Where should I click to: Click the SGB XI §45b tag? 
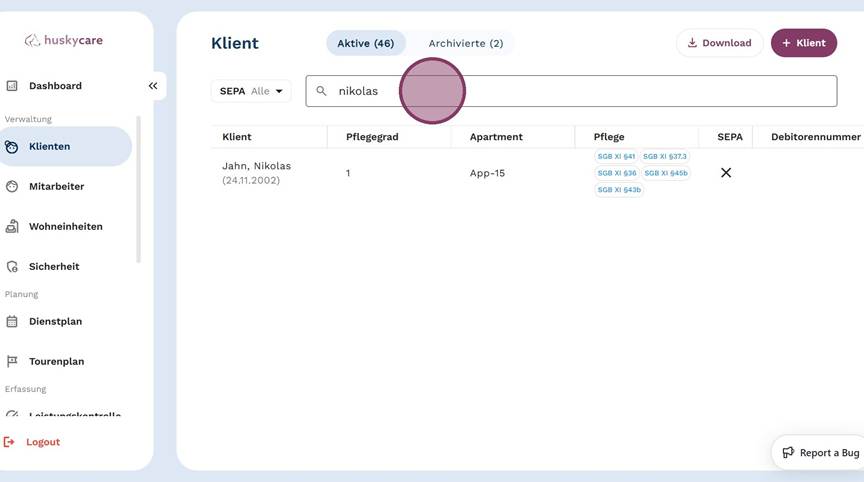click(x=666, y=173)
